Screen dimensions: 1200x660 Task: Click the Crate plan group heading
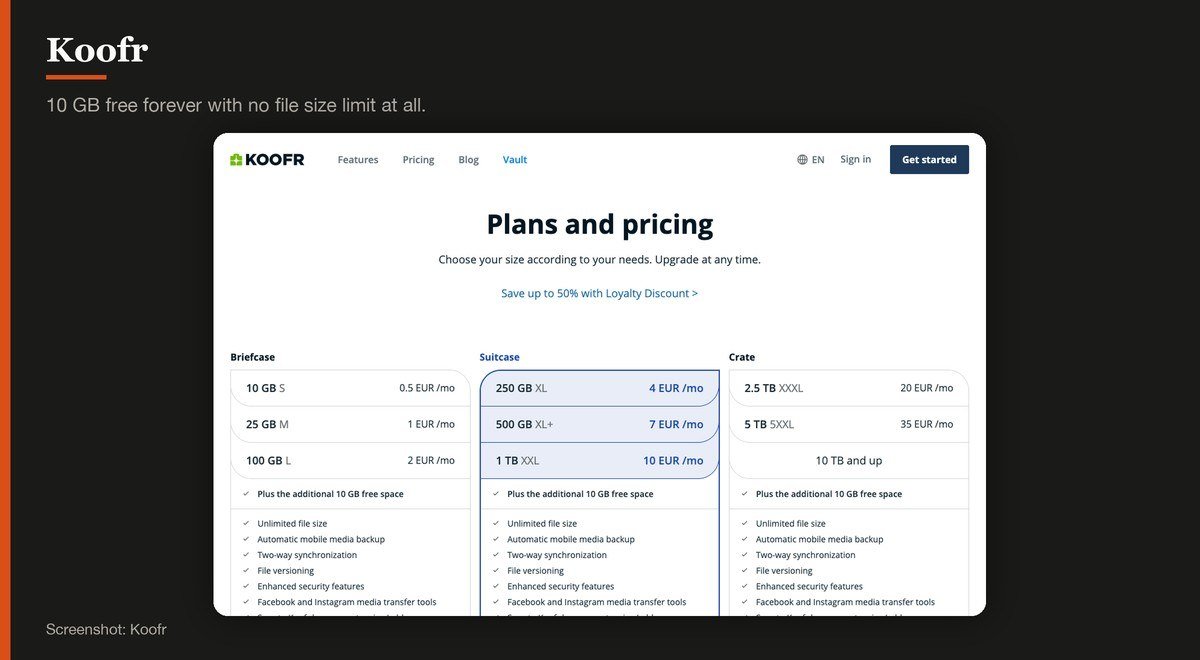click(742, 357)
